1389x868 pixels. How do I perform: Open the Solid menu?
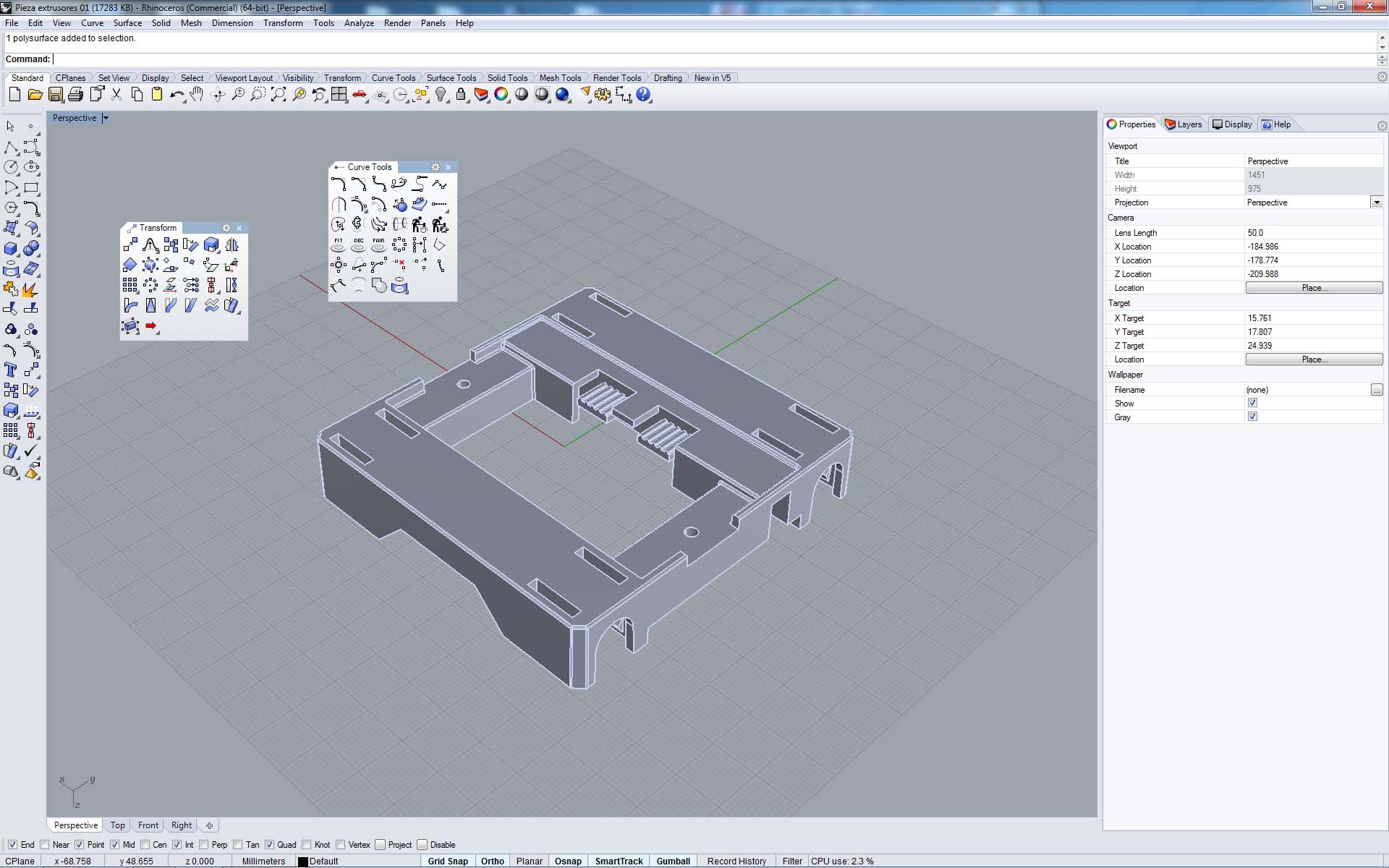[161, 23]
